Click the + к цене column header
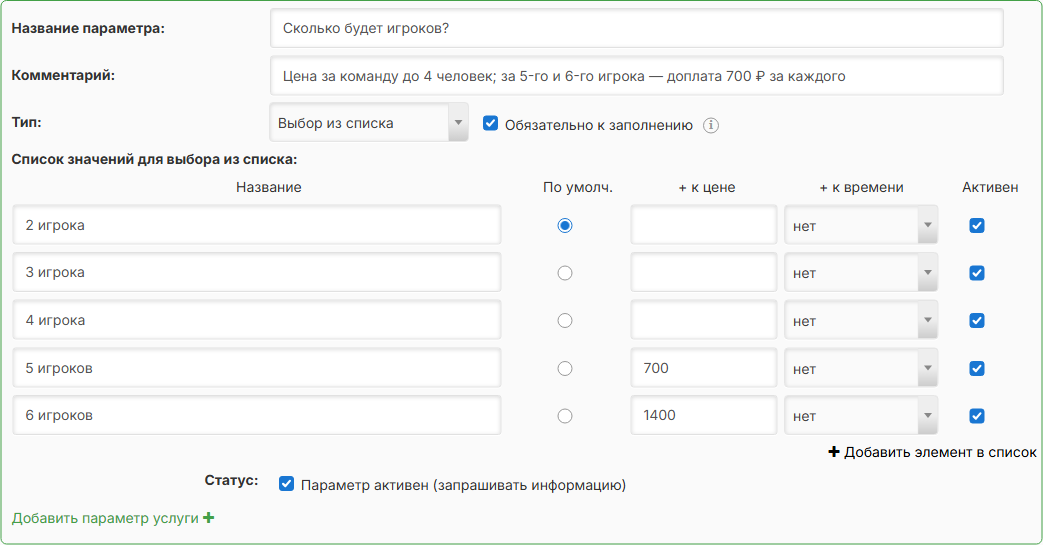1043x545 pixels. (706, 188)
